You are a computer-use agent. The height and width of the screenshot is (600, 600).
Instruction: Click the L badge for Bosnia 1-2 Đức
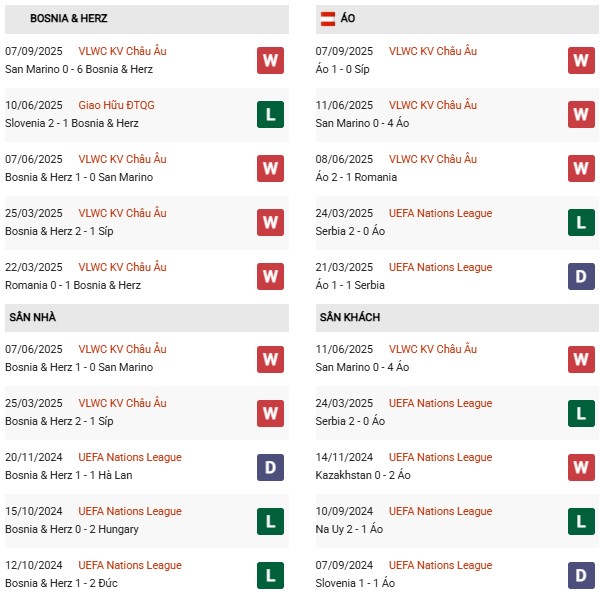(x=270, y=574)
